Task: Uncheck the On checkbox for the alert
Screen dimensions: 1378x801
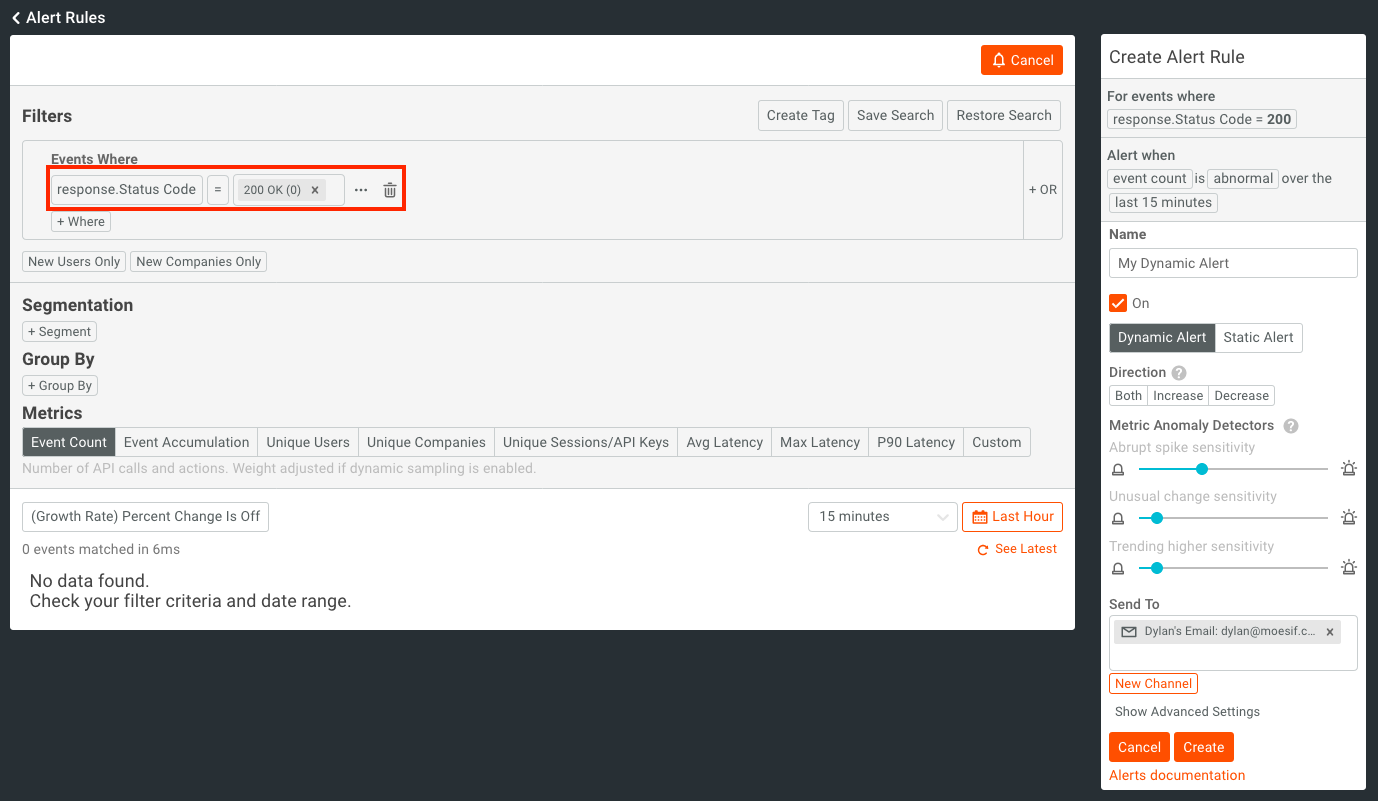Action: 1117,303
